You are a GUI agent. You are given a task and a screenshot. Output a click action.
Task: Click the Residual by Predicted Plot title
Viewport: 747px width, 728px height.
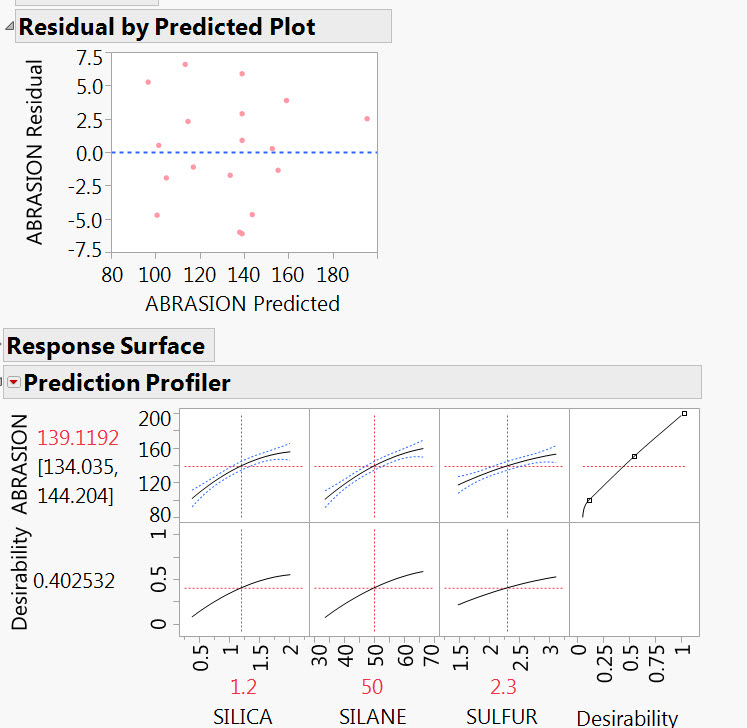[x=167, y=27]
